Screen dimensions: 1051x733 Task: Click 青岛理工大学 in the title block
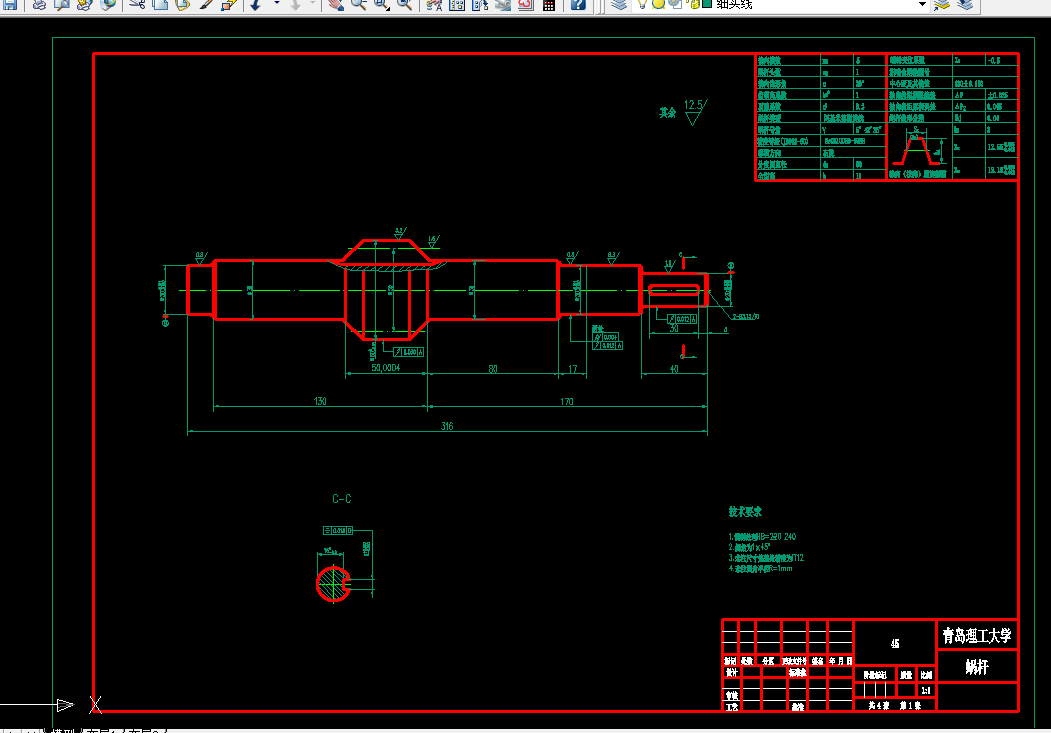click(x=977, y=635)
